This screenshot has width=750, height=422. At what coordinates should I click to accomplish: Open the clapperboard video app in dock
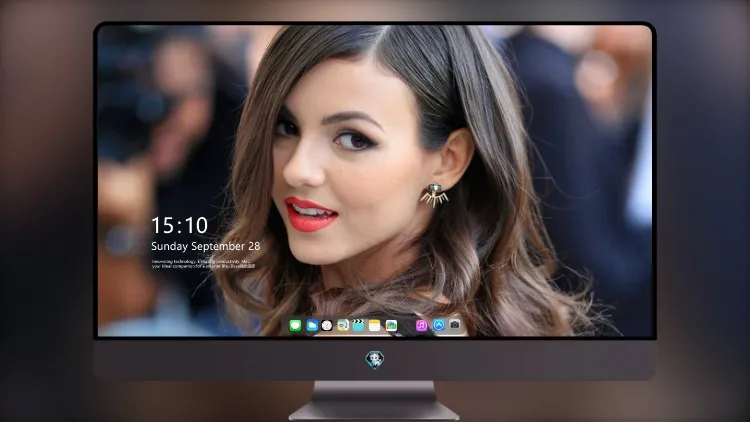point(358,326)
